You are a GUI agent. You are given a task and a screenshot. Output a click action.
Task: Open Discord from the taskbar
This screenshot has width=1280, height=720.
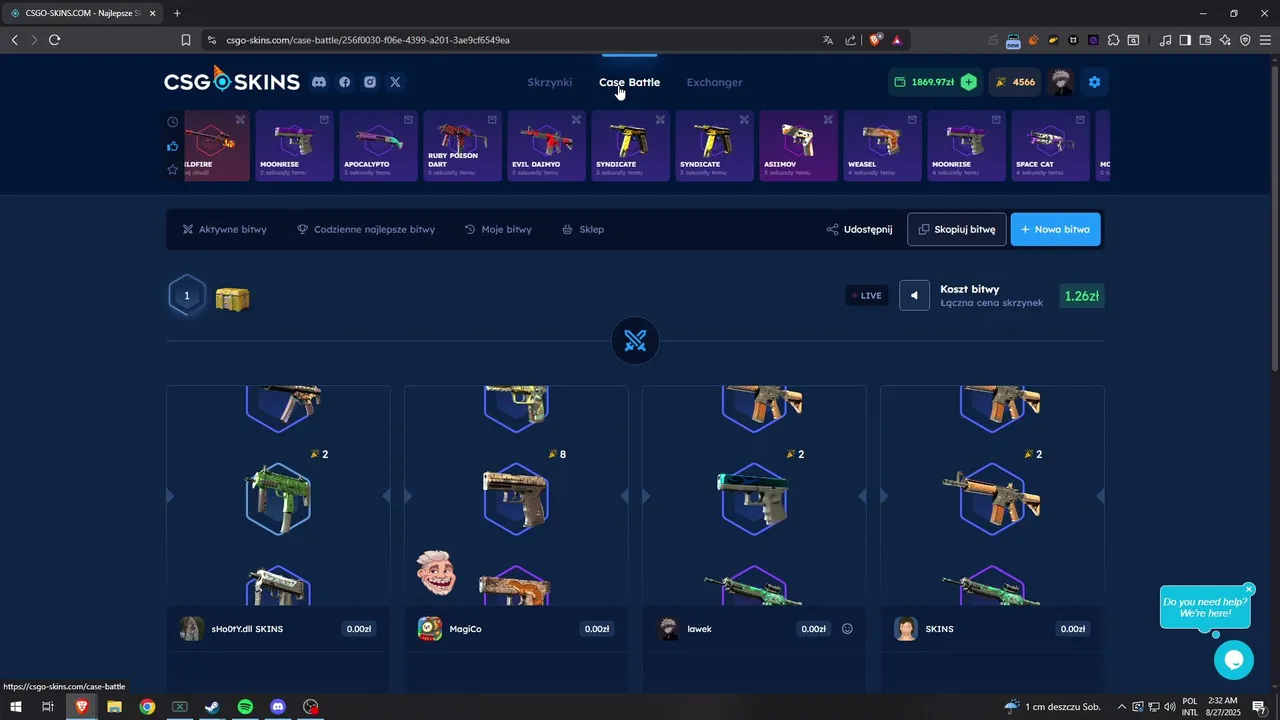pos(278,707)
